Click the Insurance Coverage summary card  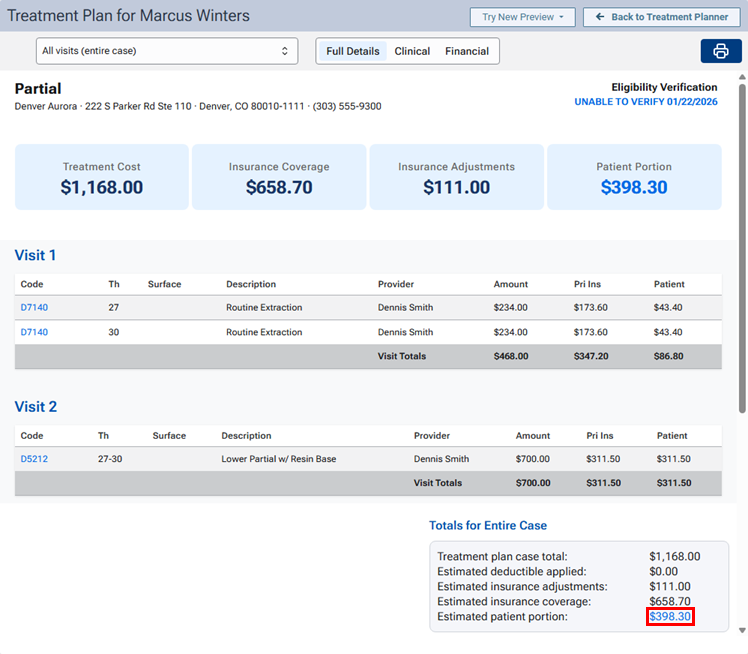[279, 177]
